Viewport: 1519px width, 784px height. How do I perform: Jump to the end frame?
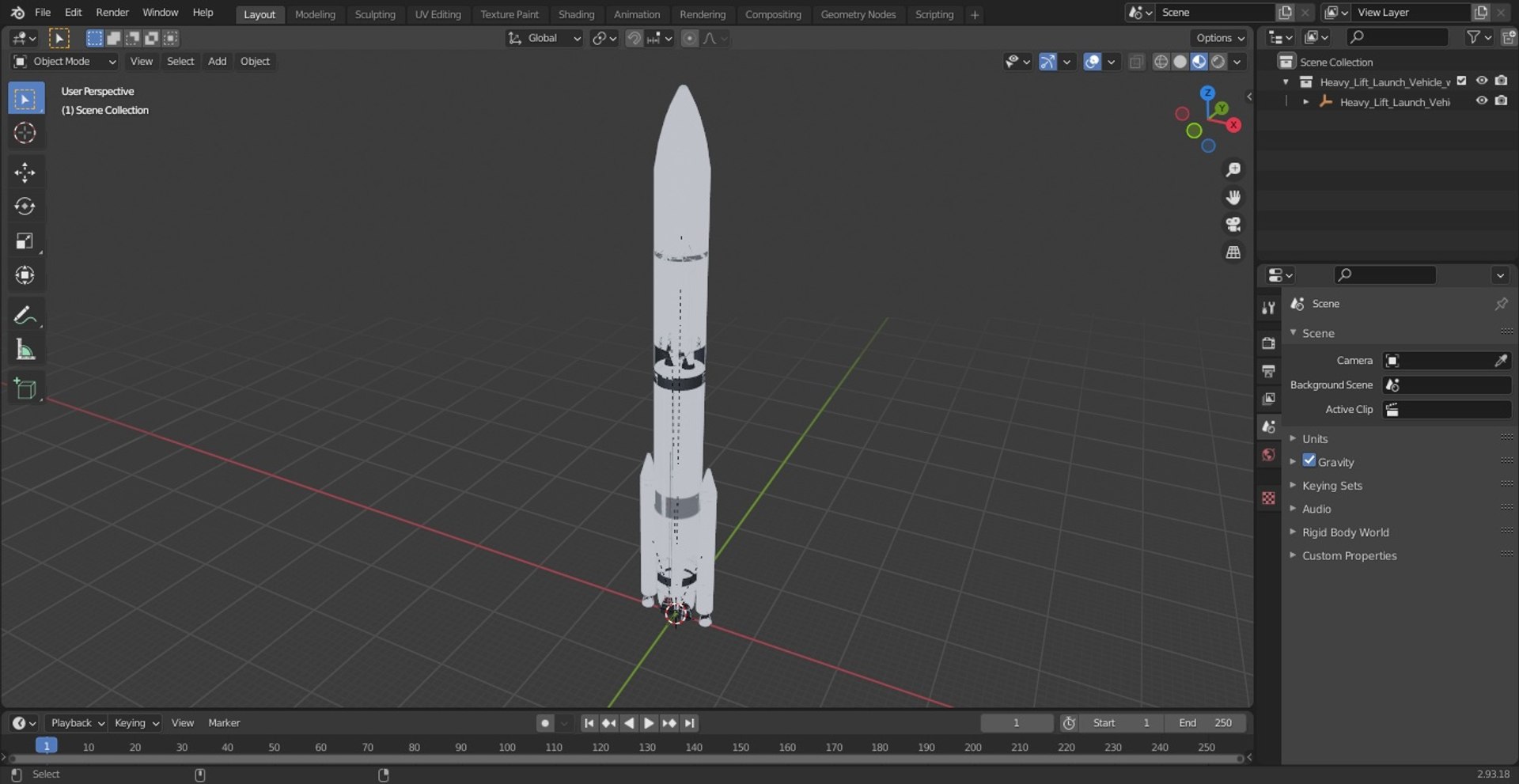[x=690, y=723]
